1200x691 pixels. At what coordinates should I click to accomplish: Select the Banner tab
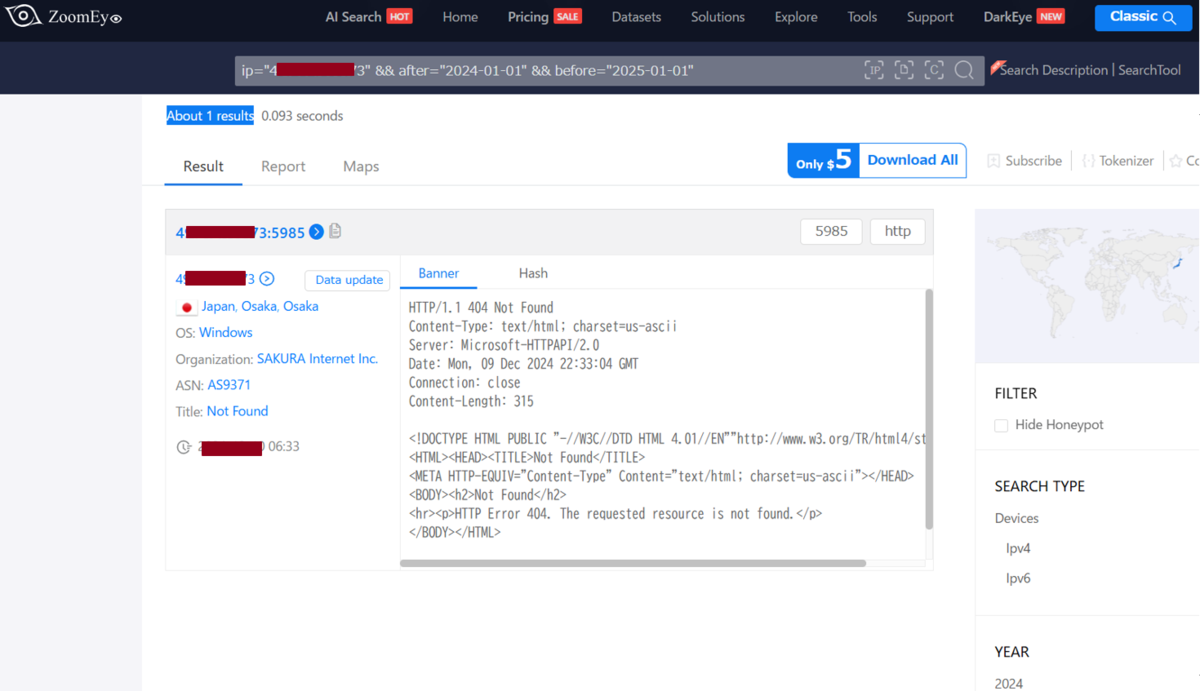pos(438,273)
